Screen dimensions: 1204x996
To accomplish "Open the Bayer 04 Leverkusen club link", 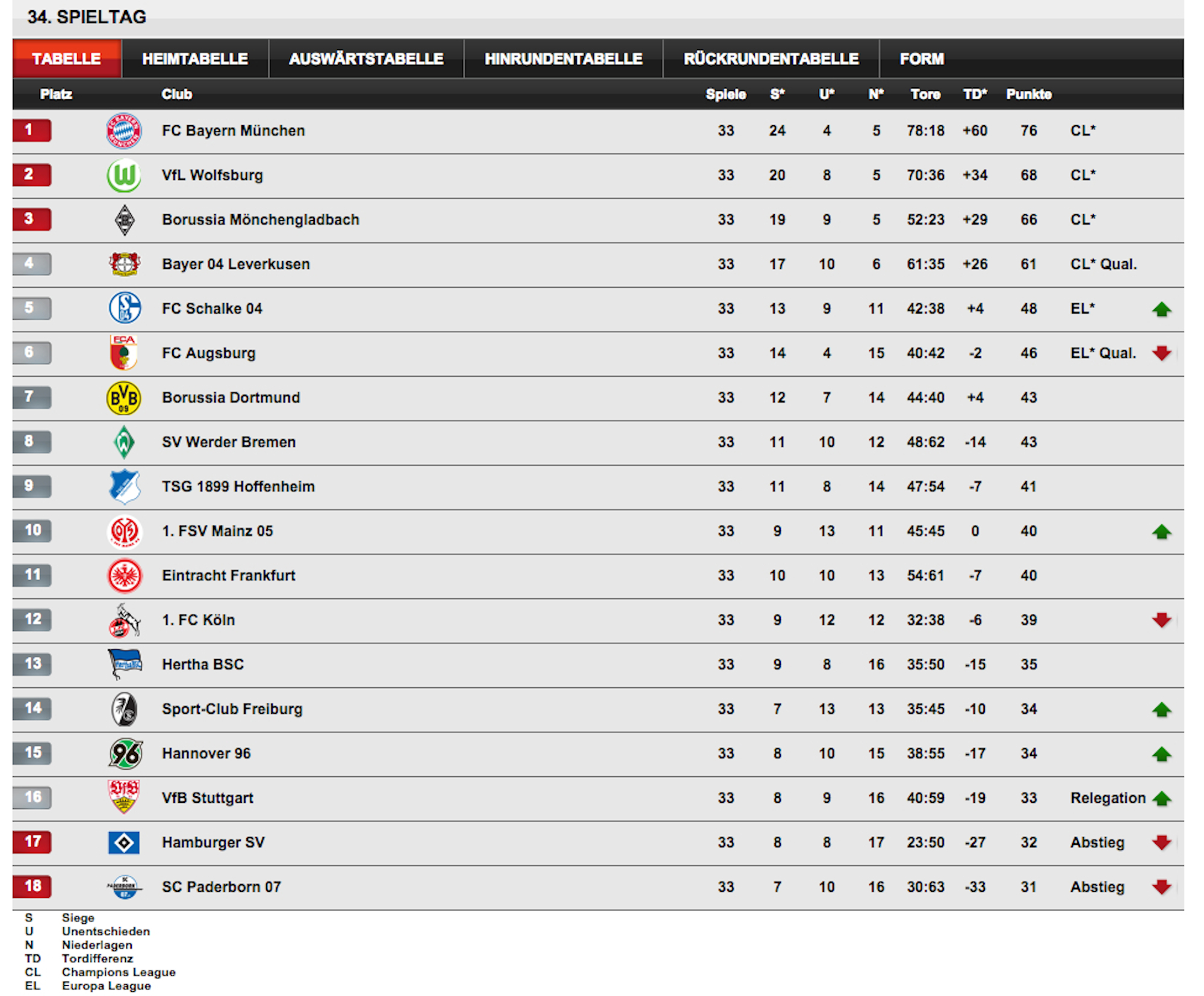I will (x=236, y=264).
